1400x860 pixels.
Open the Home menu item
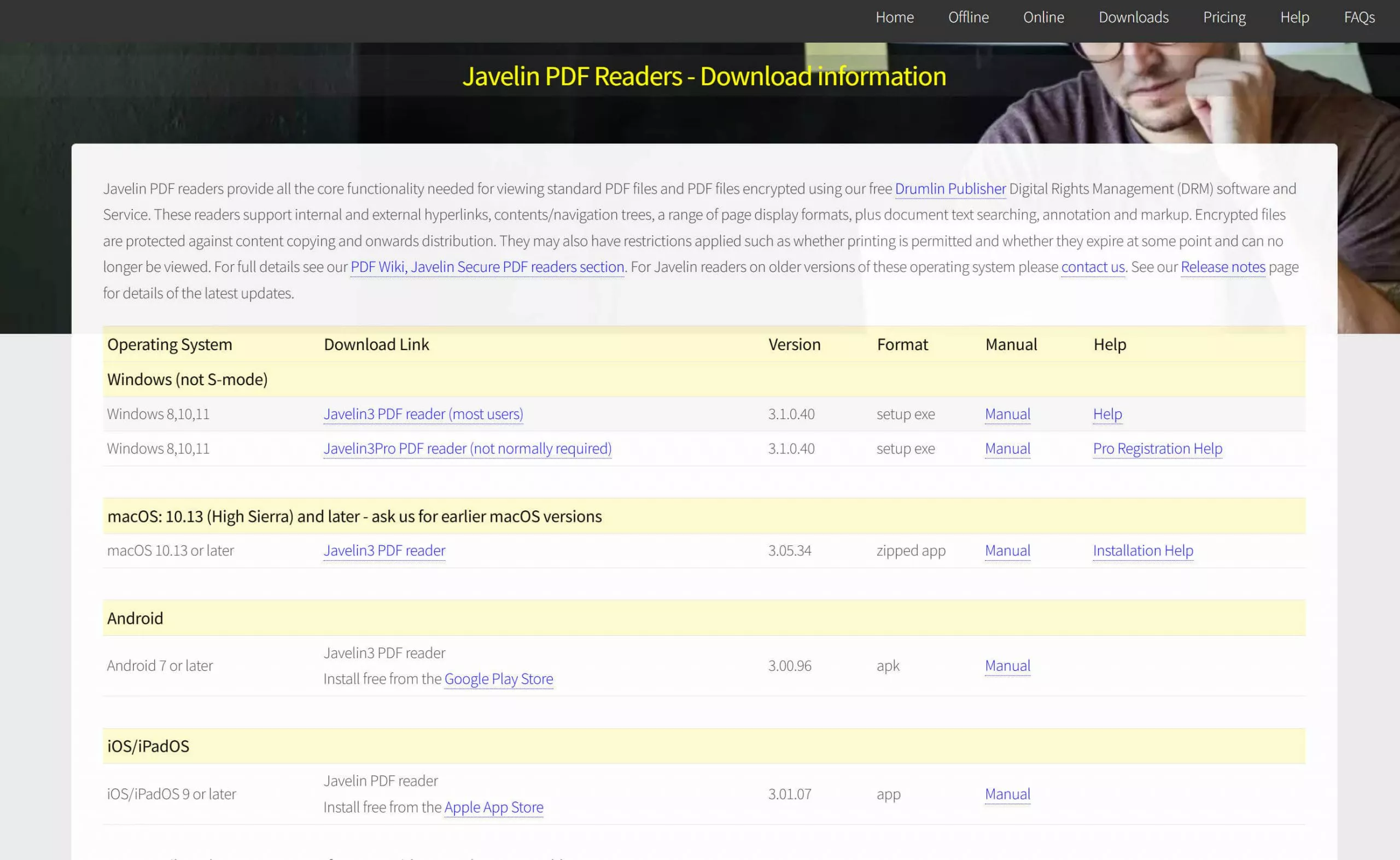(x=895, y=17)
